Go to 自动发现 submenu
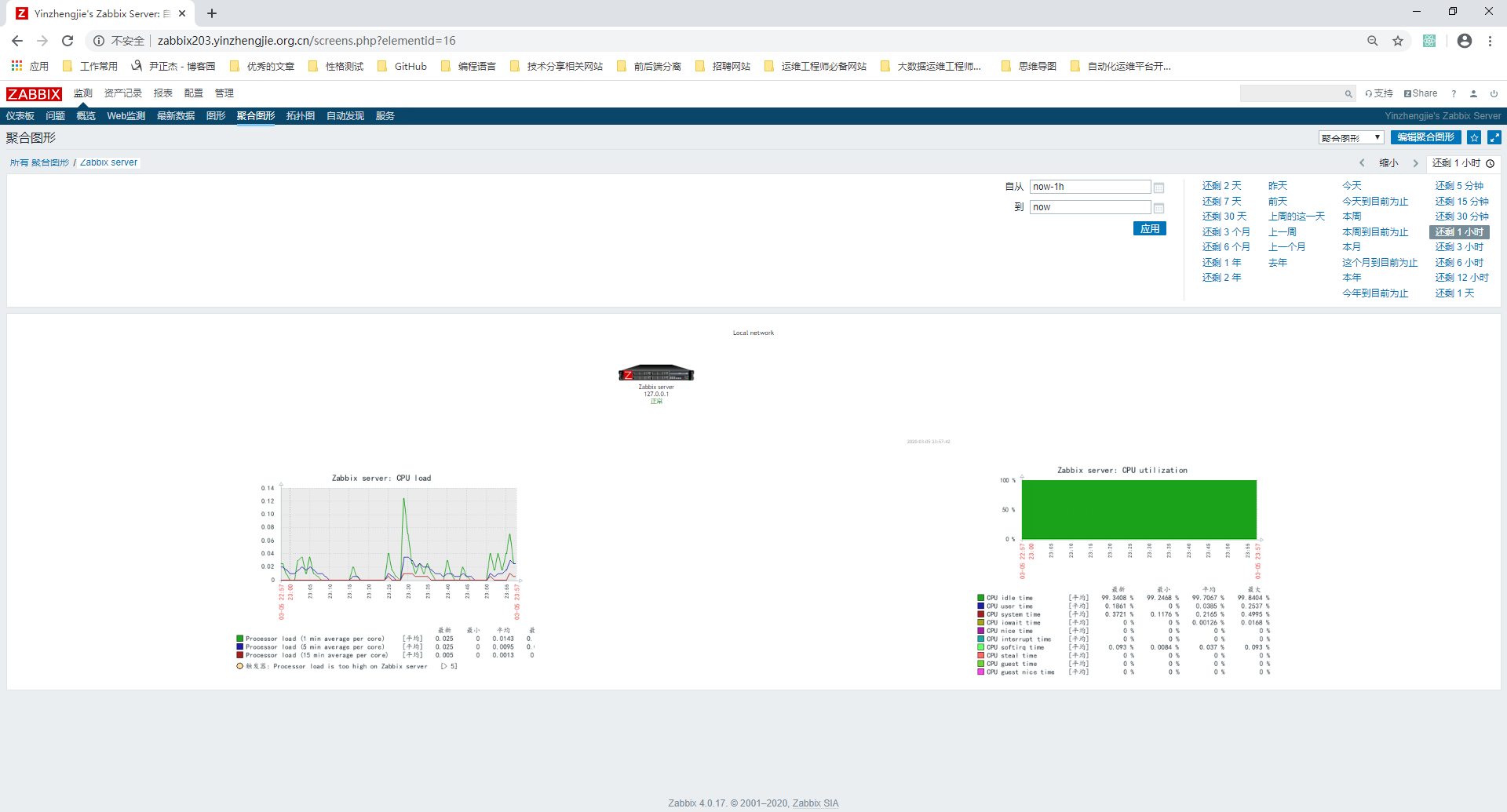 (345, 116)
